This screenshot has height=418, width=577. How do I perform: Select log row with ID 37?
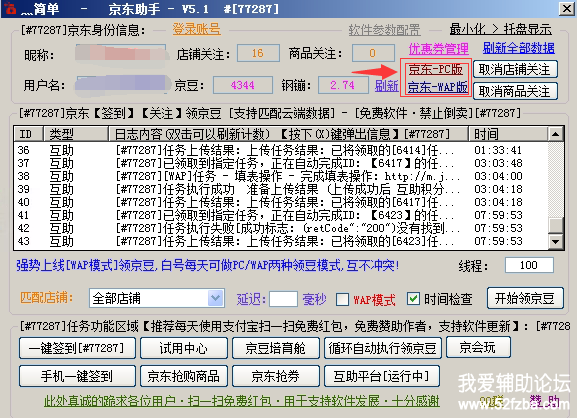coord(280,163)
